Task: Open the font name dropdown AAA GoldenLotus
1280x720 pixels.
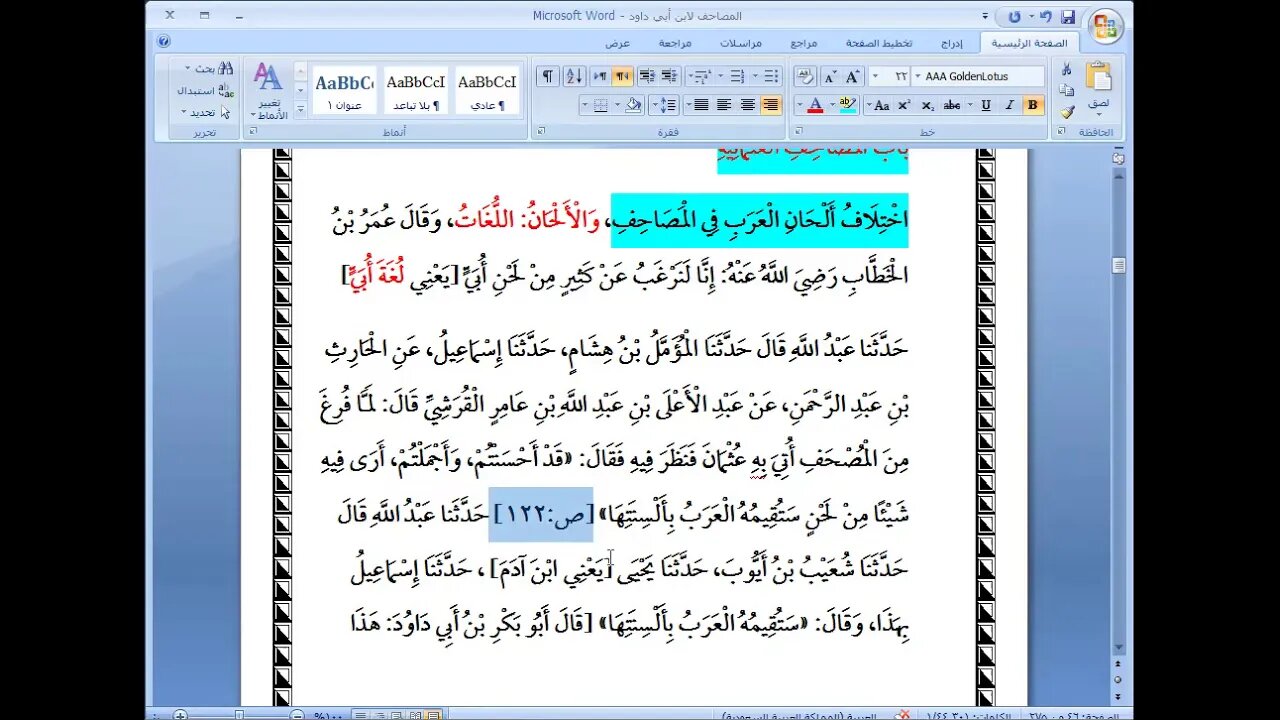Action: (920, 77)
